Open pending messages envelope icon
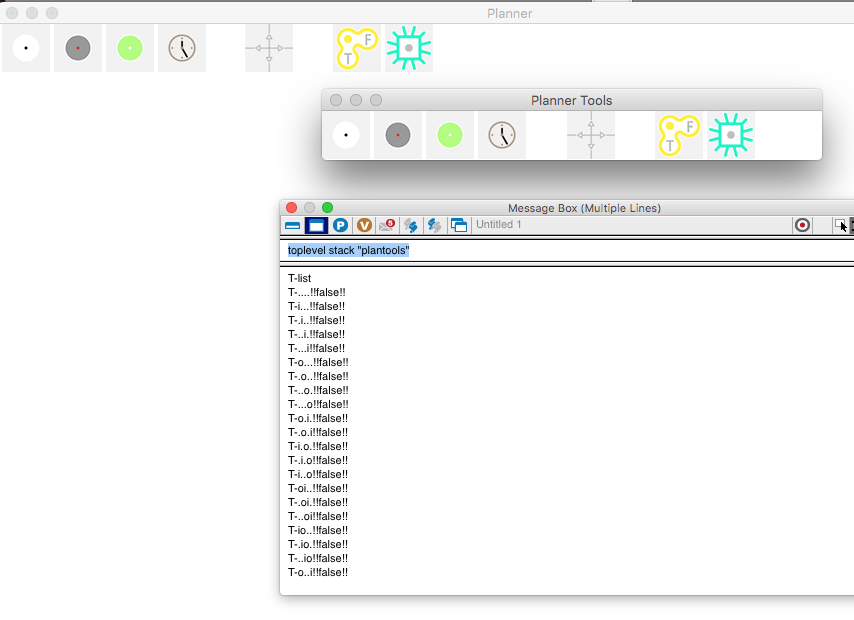 [387, 226]
